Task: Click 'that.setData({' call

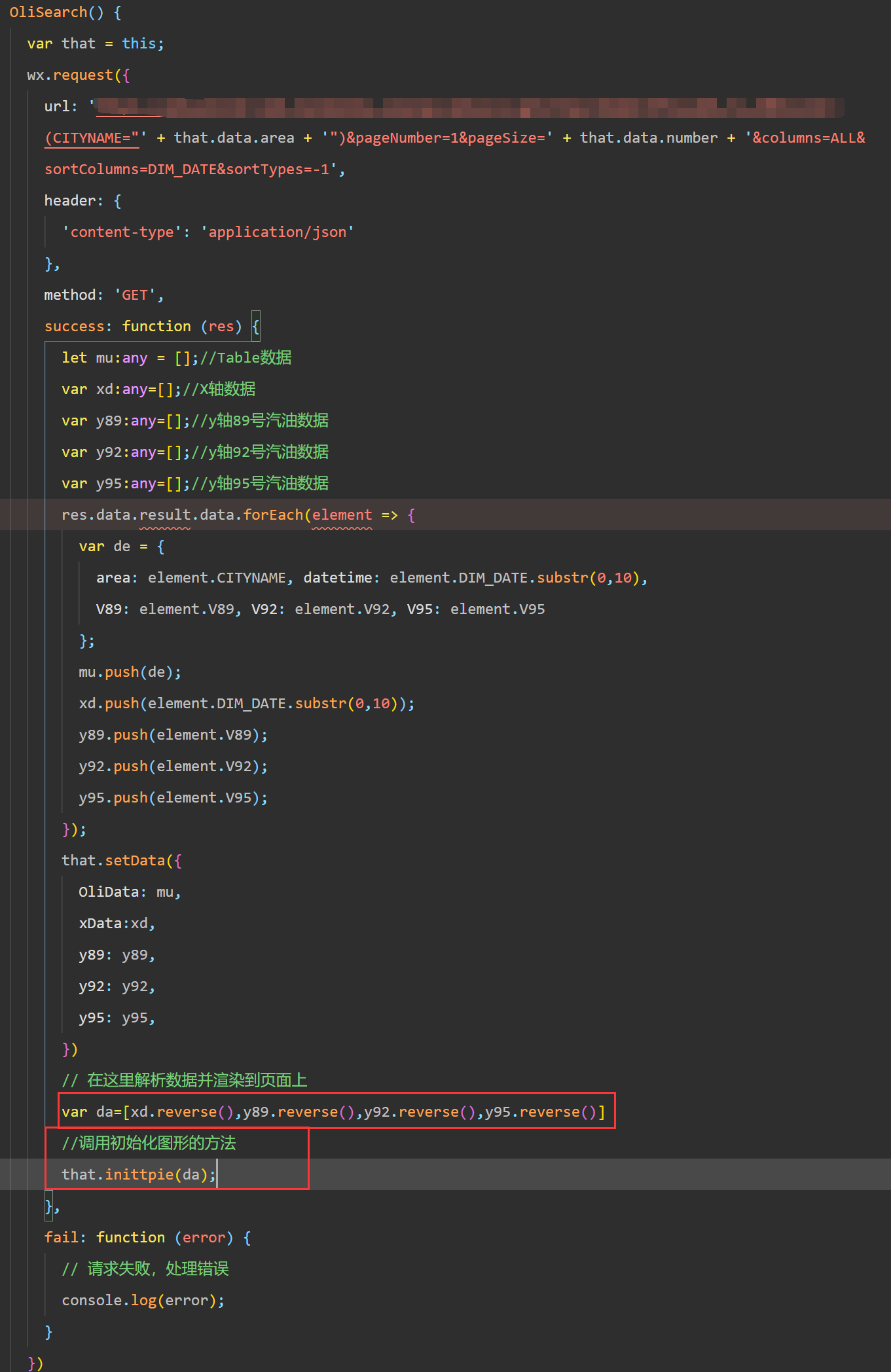Action: click(x=122, y=861)
